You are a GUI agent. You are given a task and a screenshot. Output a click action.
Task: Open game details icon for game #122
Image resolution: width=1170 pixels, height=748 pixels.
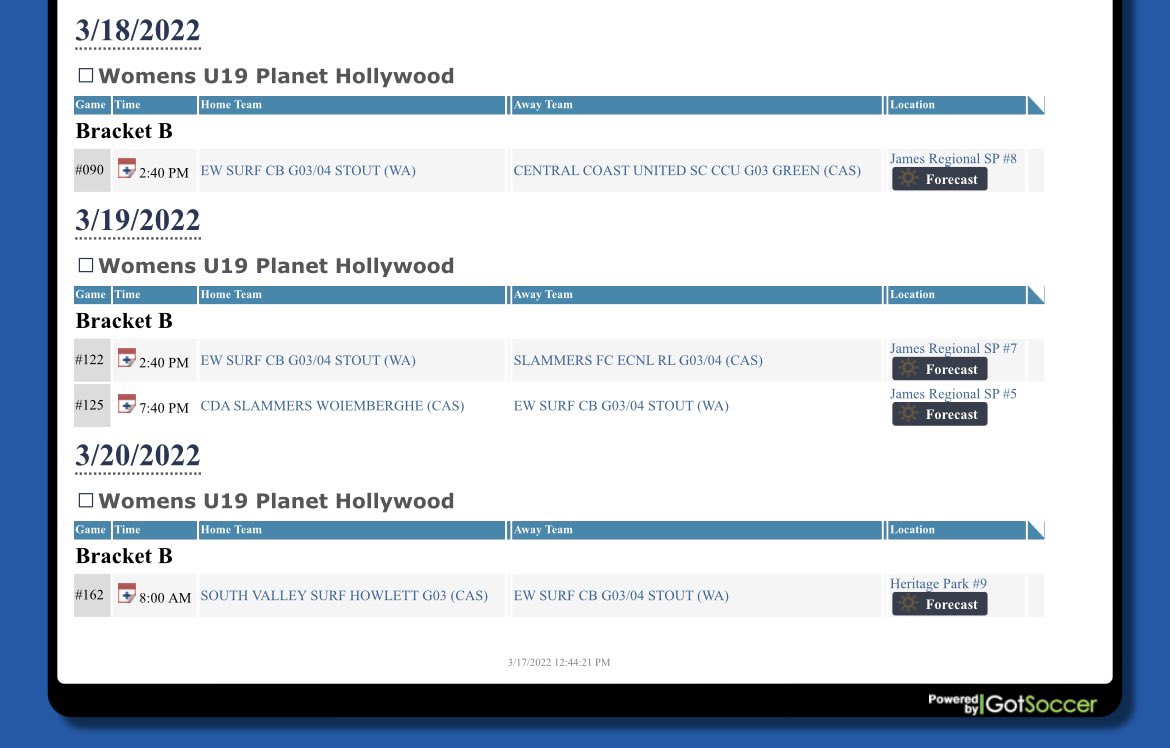click(x=127, y=358)
